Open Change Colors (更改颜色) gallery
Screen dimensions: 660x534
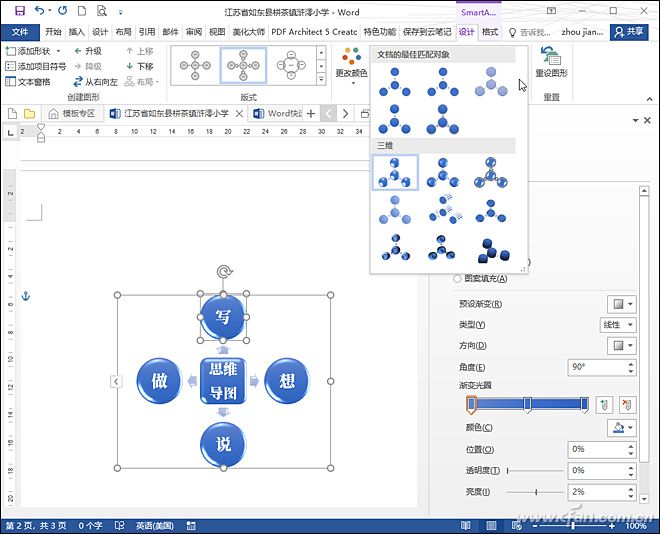[351, 66]
